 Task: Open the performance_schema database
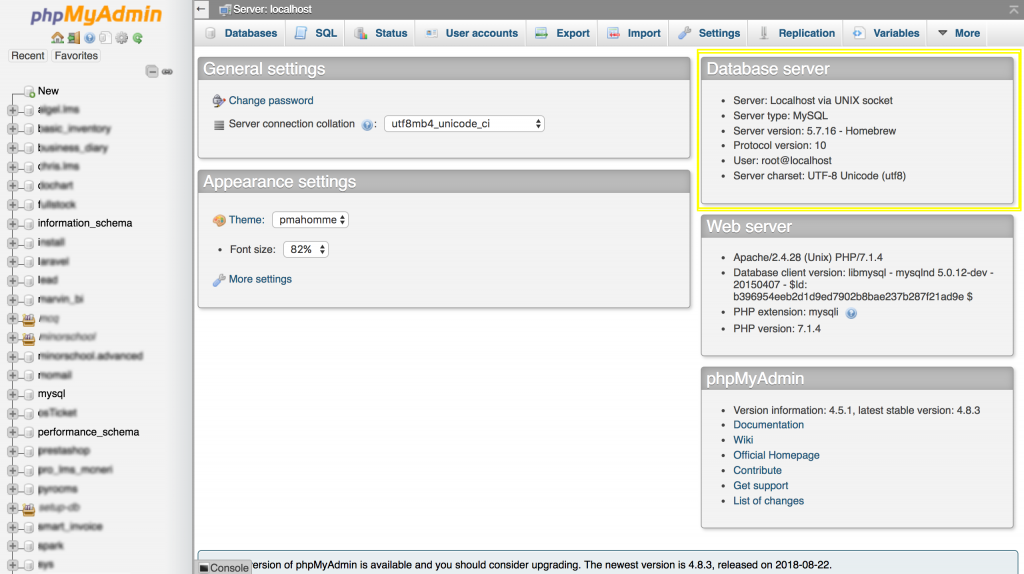pyautogui.click(x=88, y=432)
